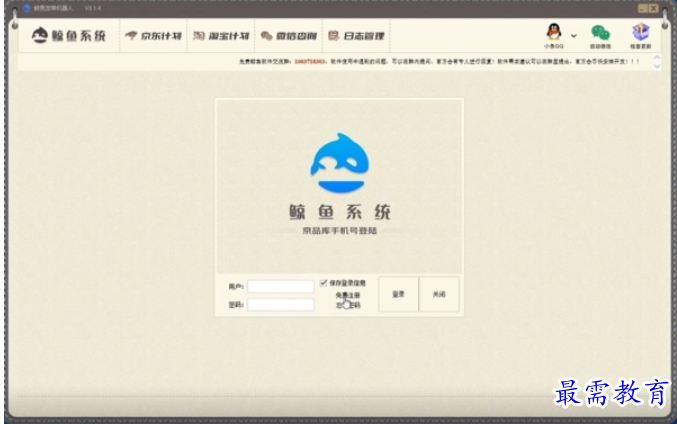Click the large blue whale logo
The width and height of the screenshot is (677, 424).
click(339, 163)
